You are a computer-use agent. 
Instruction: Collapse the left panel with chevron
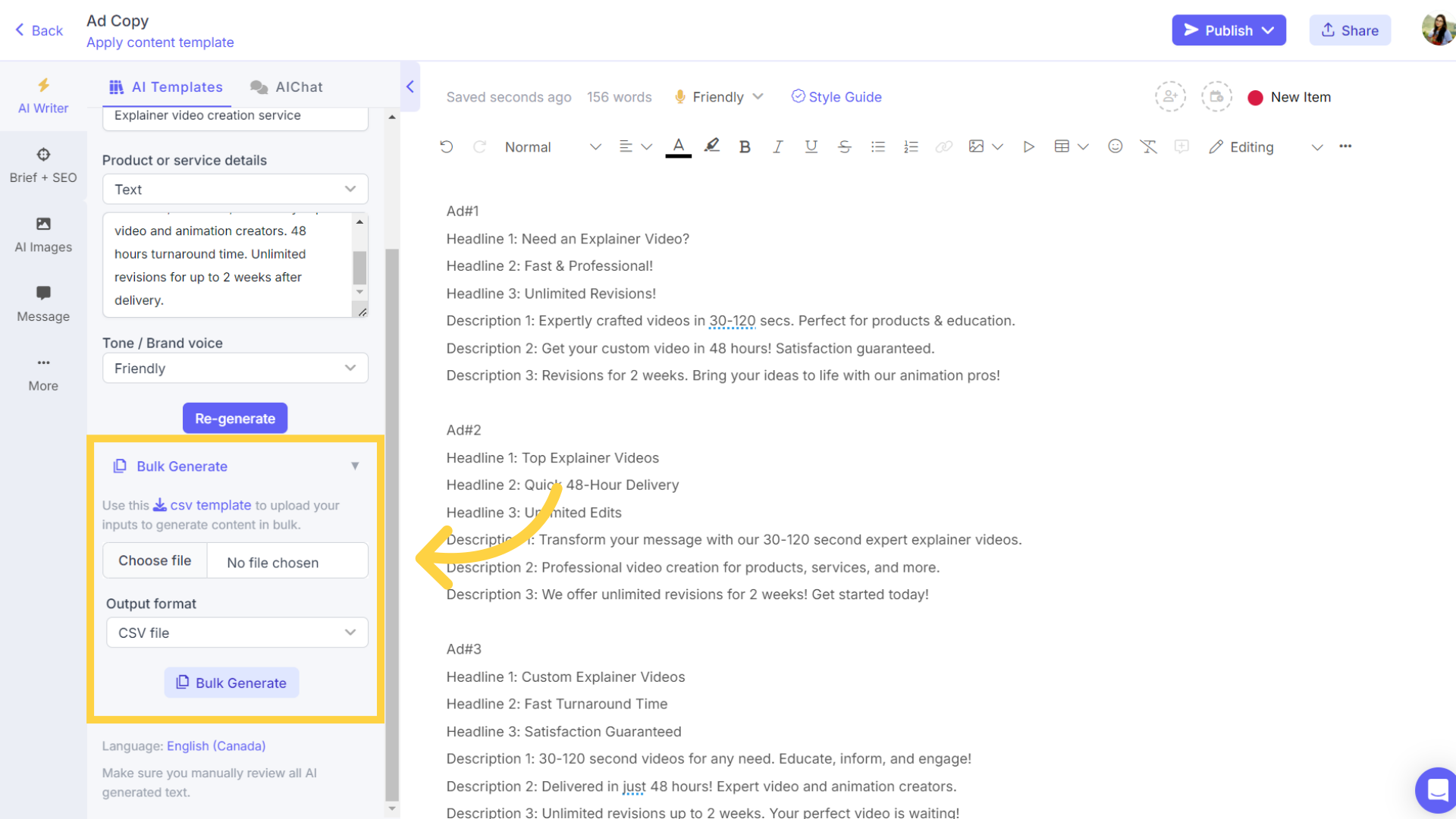coord(410,86)
